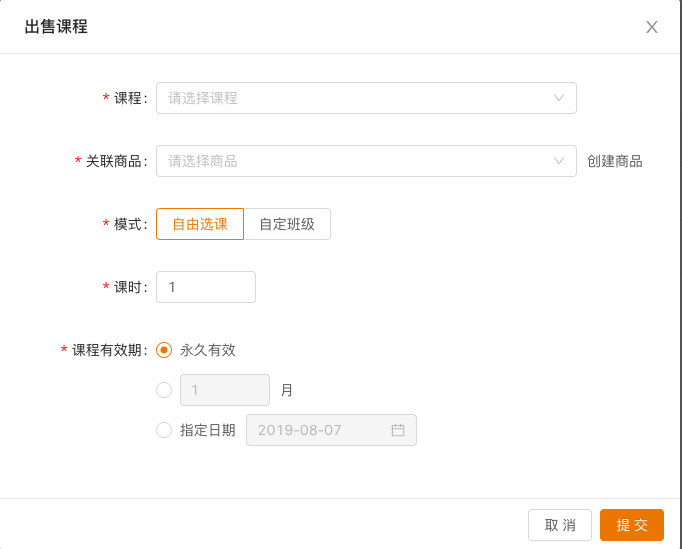Click the 永久有效 label text
Image resolution: width=682 pixels, height=549 pixels.
point(208,350)
